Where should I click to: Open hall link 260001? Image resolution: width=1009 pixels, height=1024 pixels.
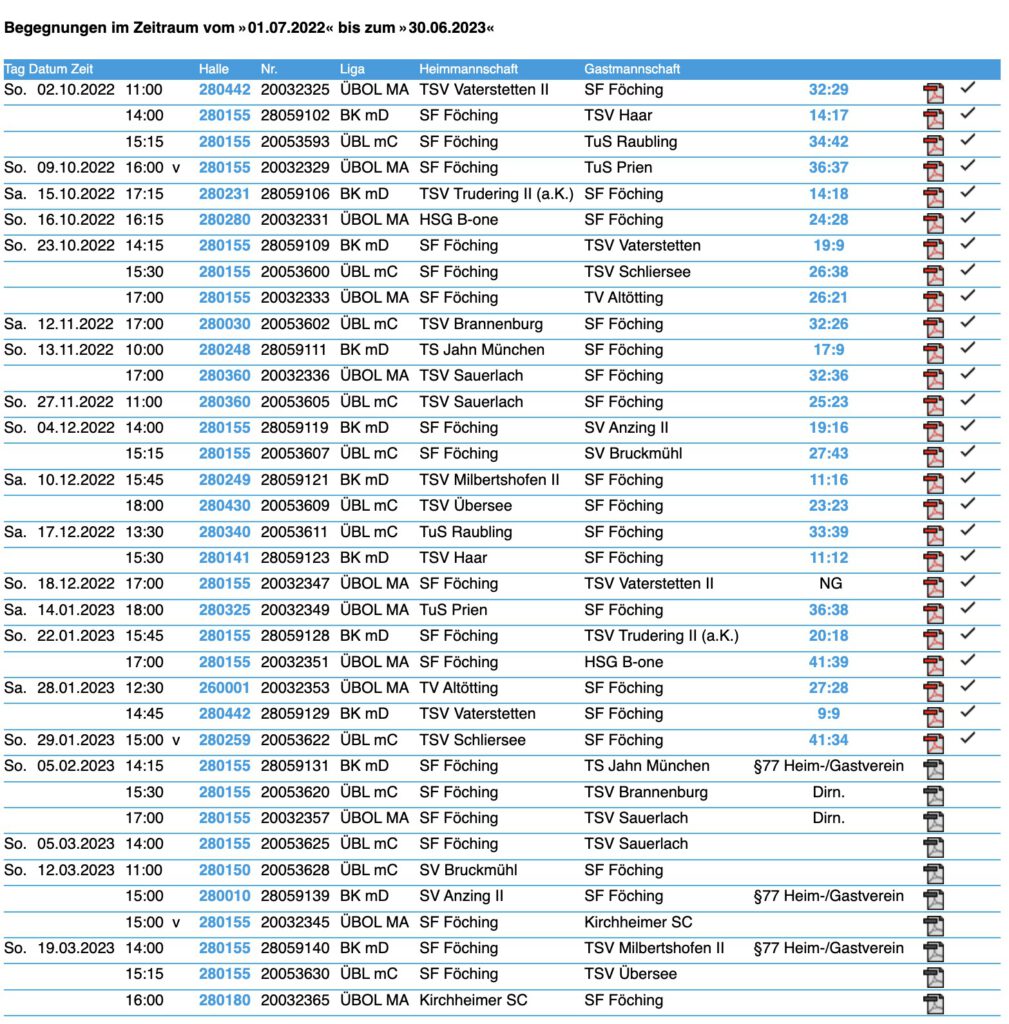click(x=224, y=688)
